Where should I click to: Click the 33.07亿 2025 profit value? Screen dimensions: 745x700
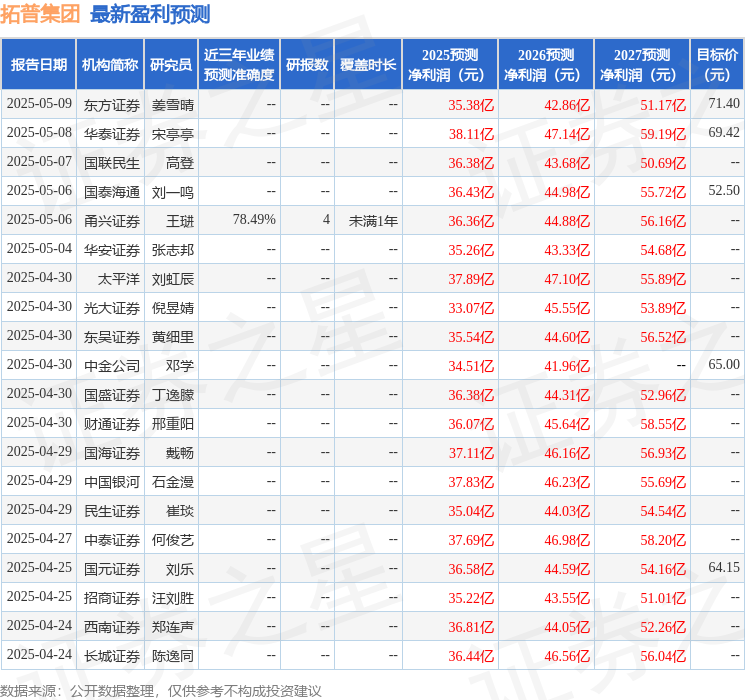point(471,308)
